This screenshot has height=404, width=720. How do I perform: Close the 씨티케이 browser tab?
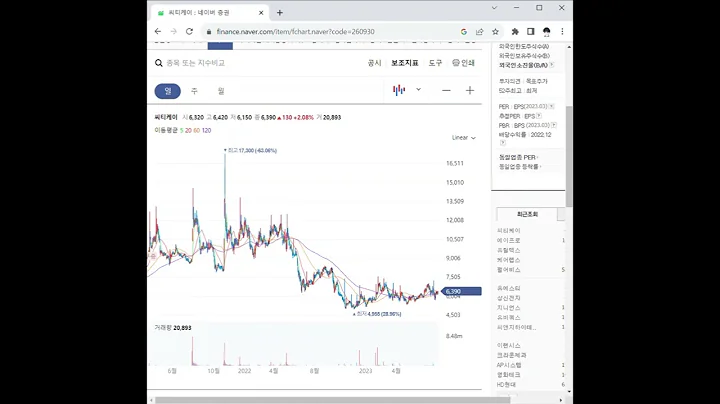pyautogui.click(x=261, y=13)
